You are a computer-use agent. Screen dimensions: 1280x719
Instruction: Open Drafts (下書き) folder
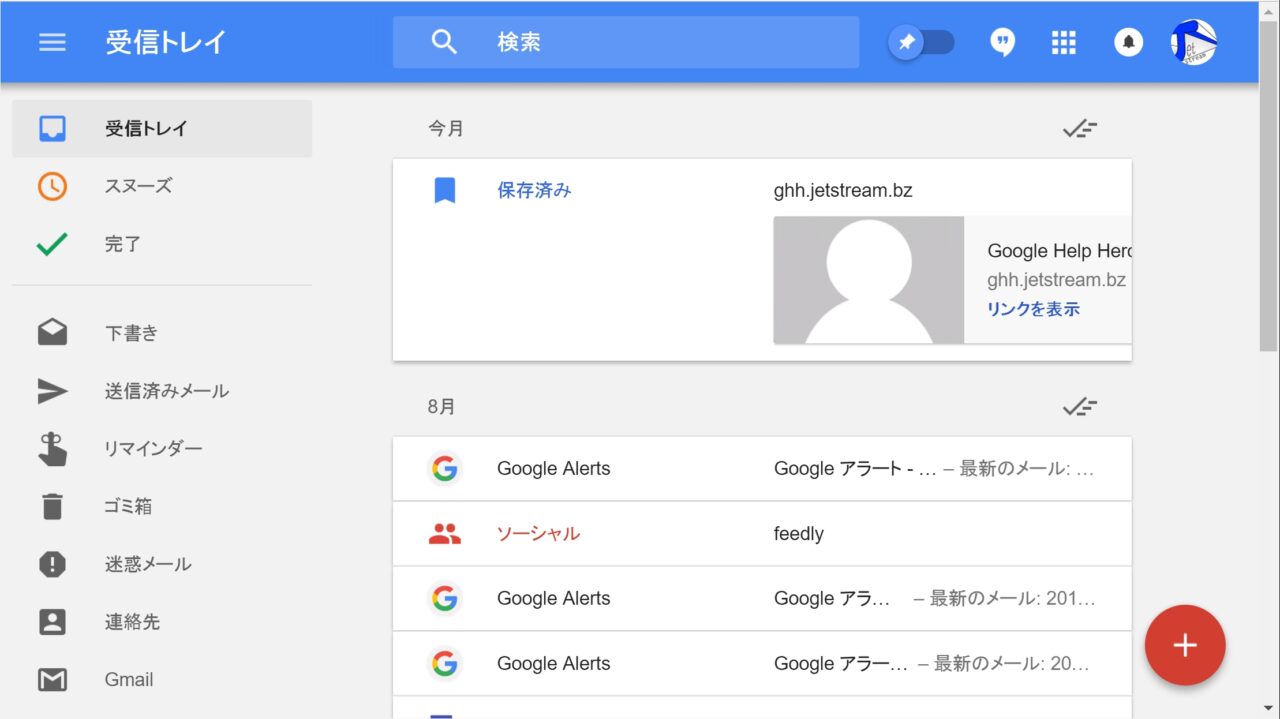click(131, 333)
